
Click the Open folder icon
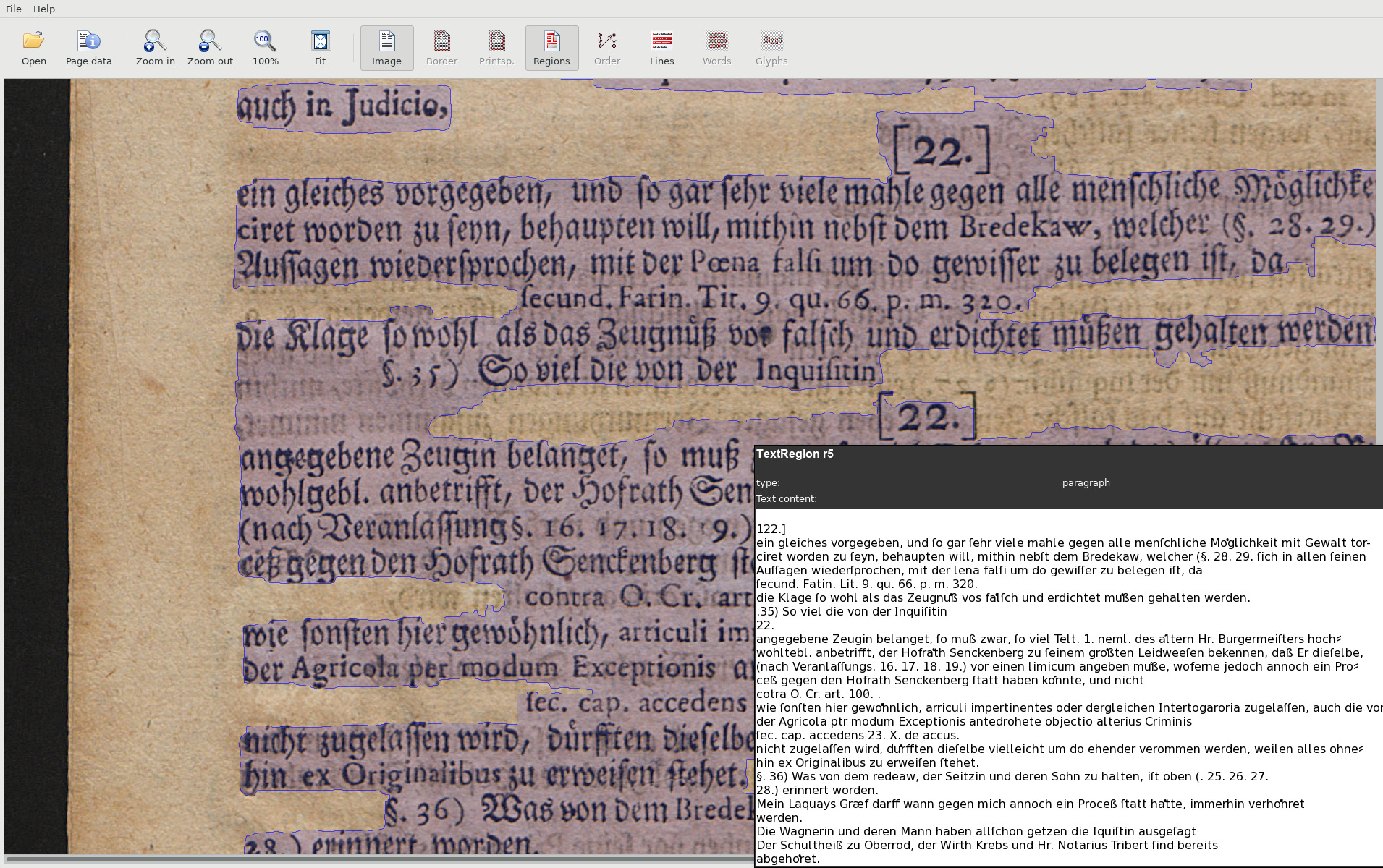(33, 48)
